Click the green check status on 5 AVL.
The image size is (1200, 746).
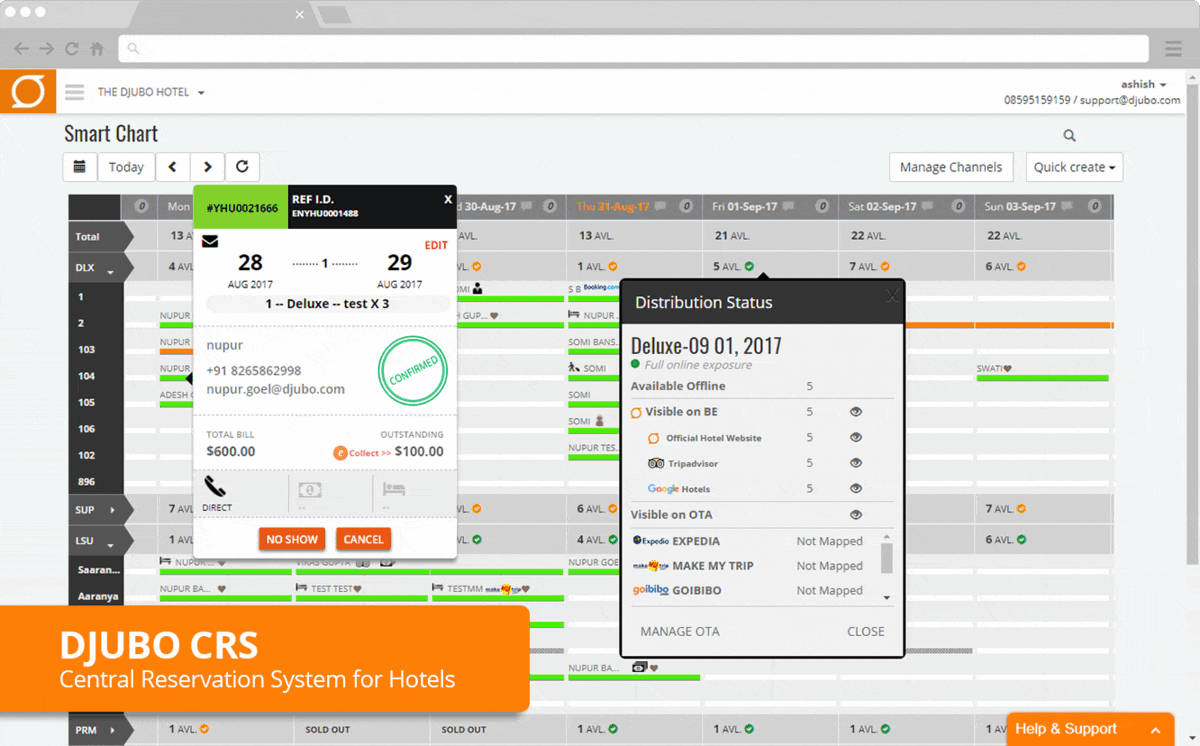[x=750, y=267]
